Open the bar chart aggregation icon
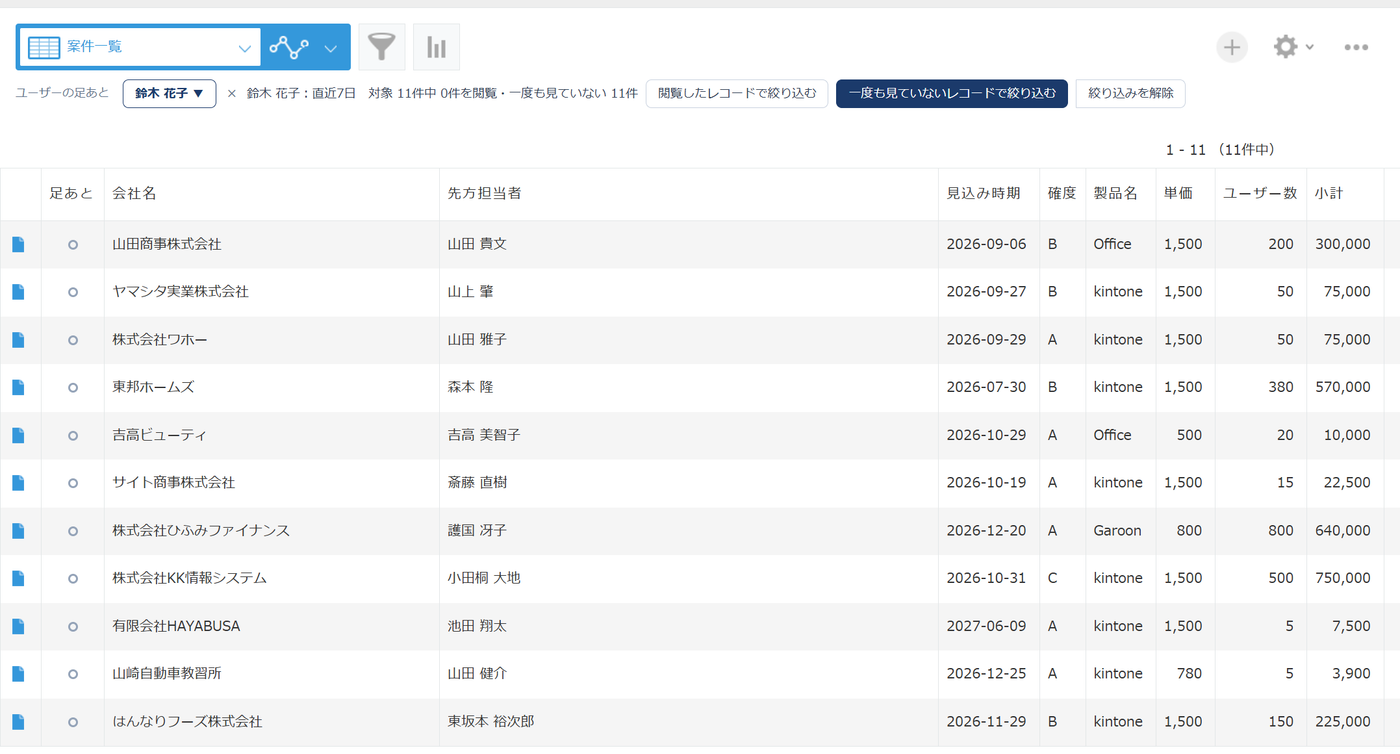1400x754 pixels. click(436, 47)
